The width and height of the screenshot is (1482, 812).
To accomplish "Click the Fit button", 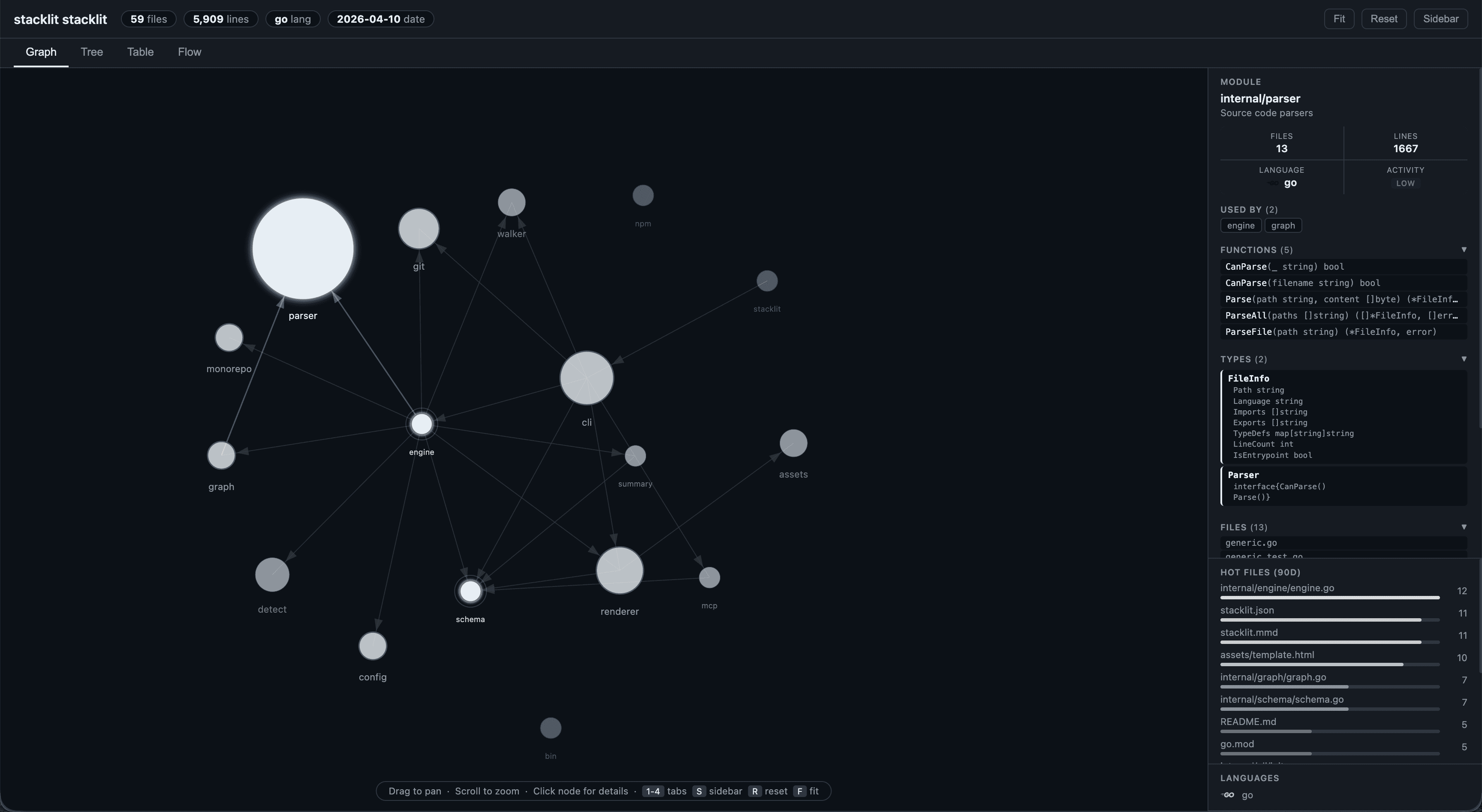I will (1339, 18).
